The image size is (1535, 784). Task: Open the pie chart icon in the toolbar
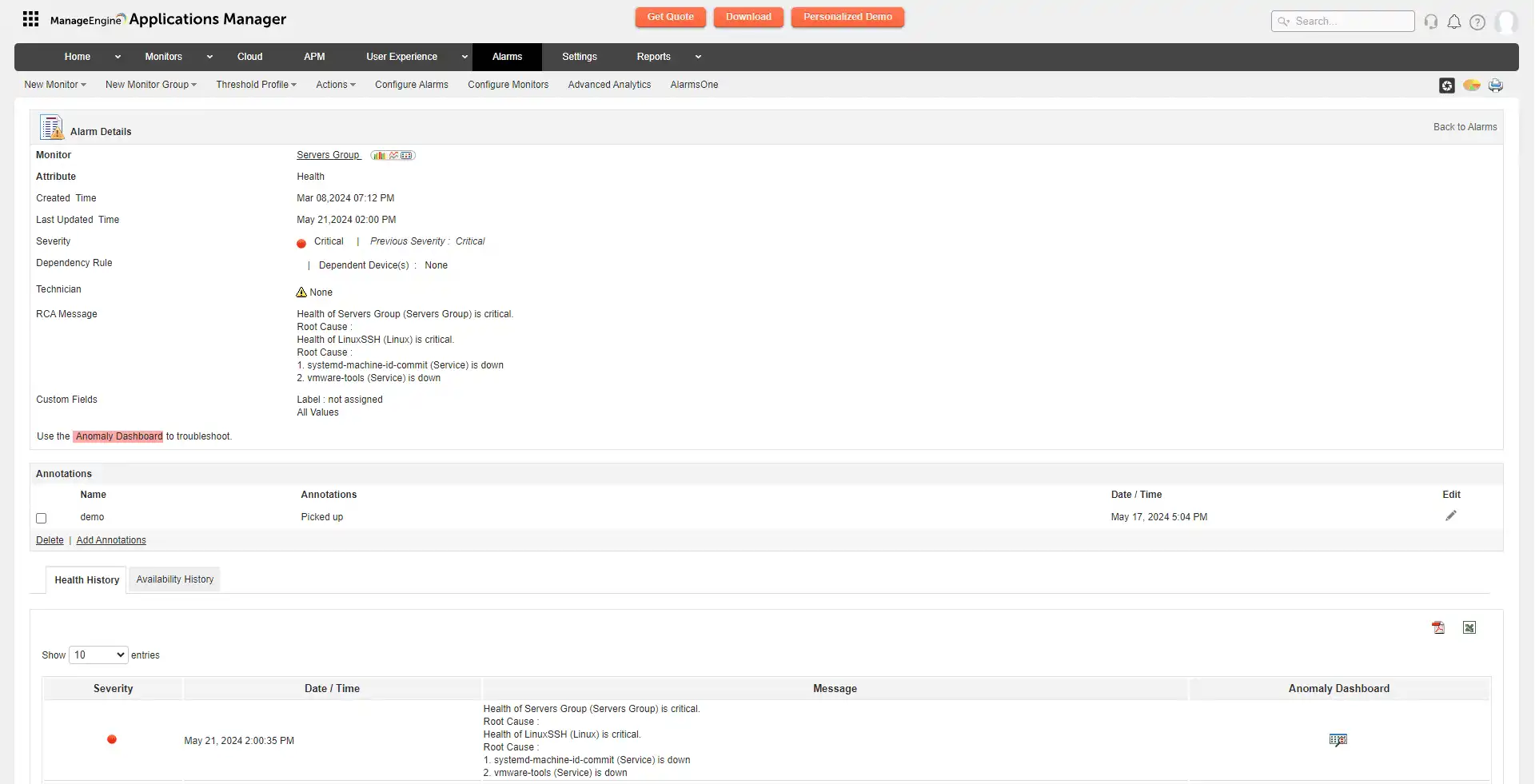coord(1472,86)
